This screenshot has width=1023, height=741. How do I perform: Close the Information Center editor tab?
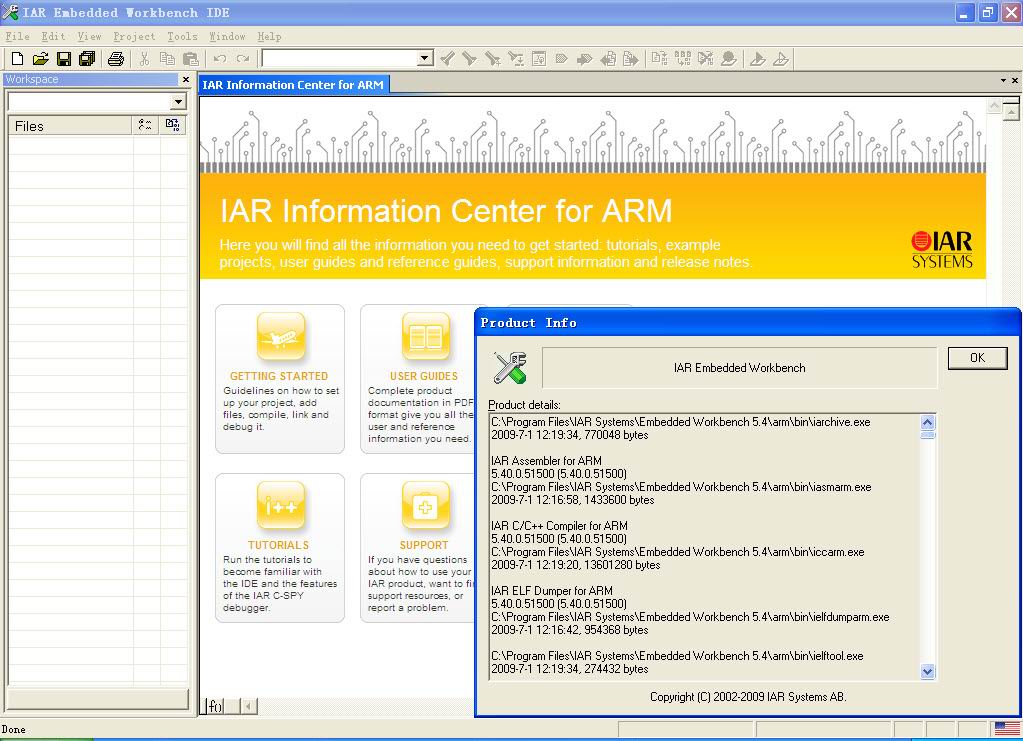coord(1015,80)
